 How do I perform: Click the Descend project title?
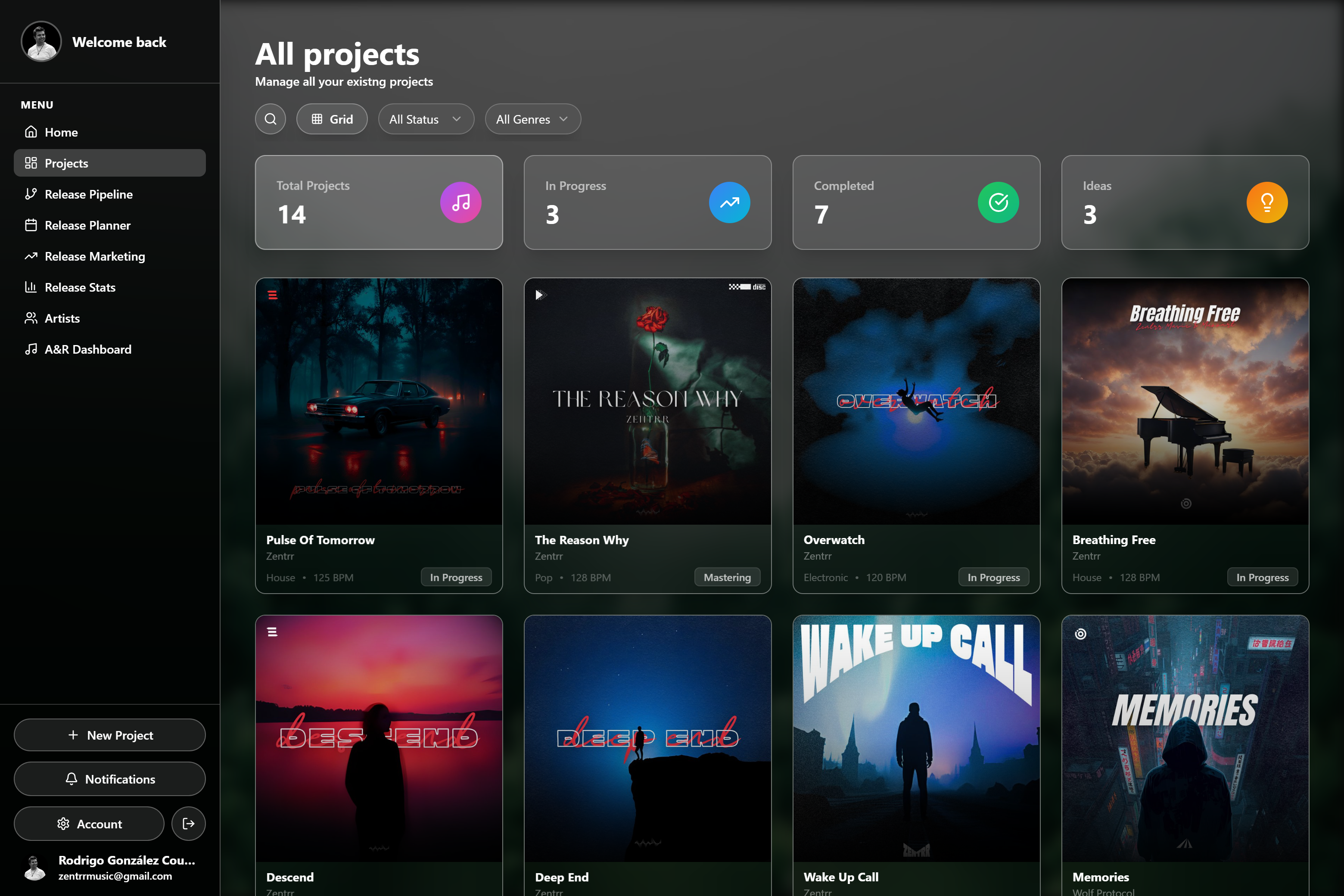pos(290,877)
